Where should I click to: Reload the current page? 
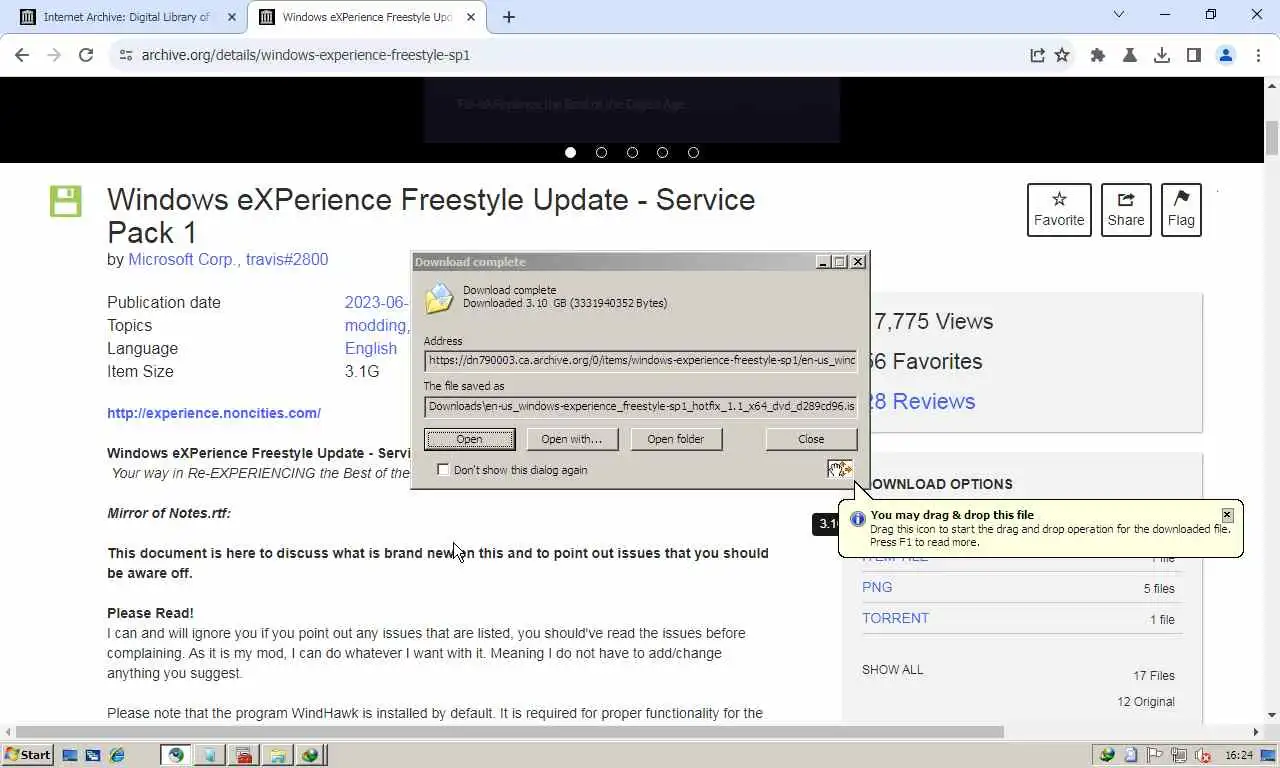tap(86, 55)
